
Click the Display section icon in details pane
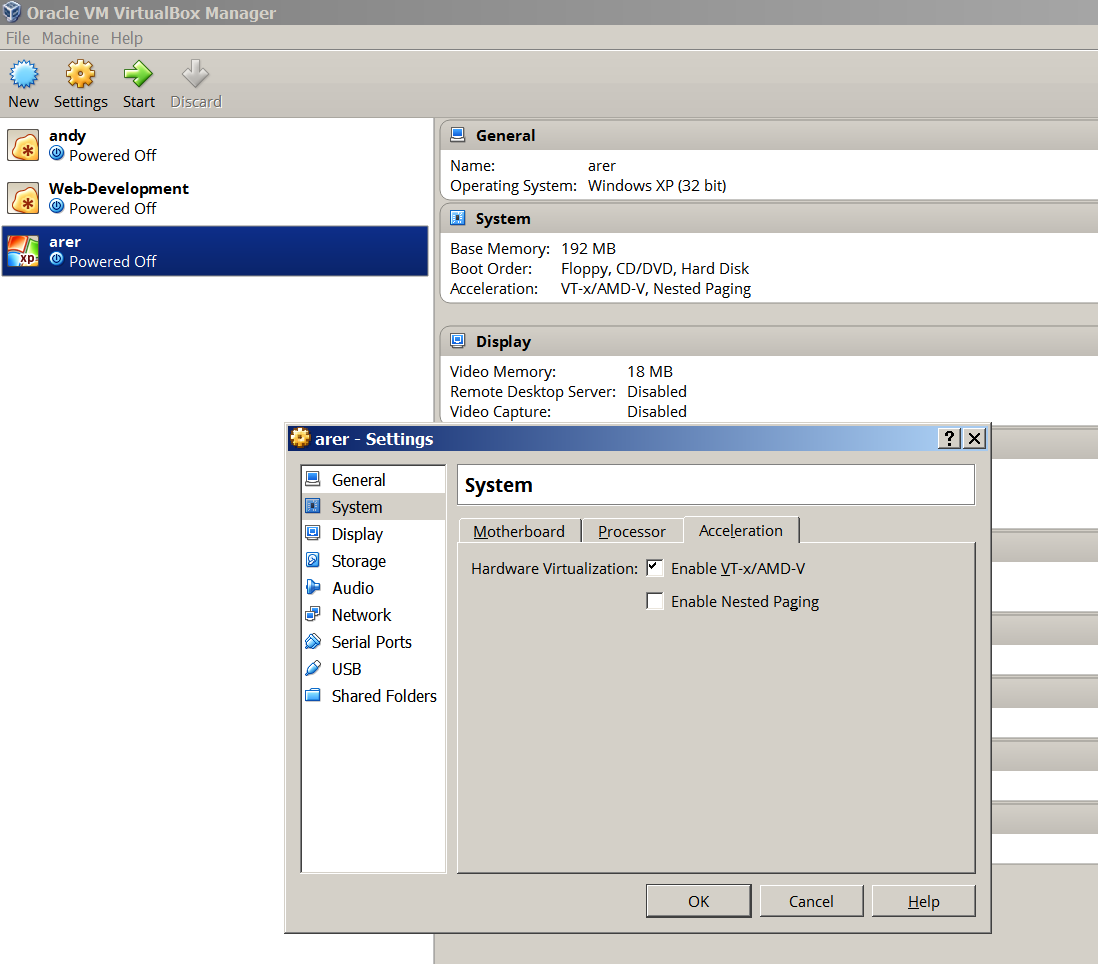coord(457,341)
